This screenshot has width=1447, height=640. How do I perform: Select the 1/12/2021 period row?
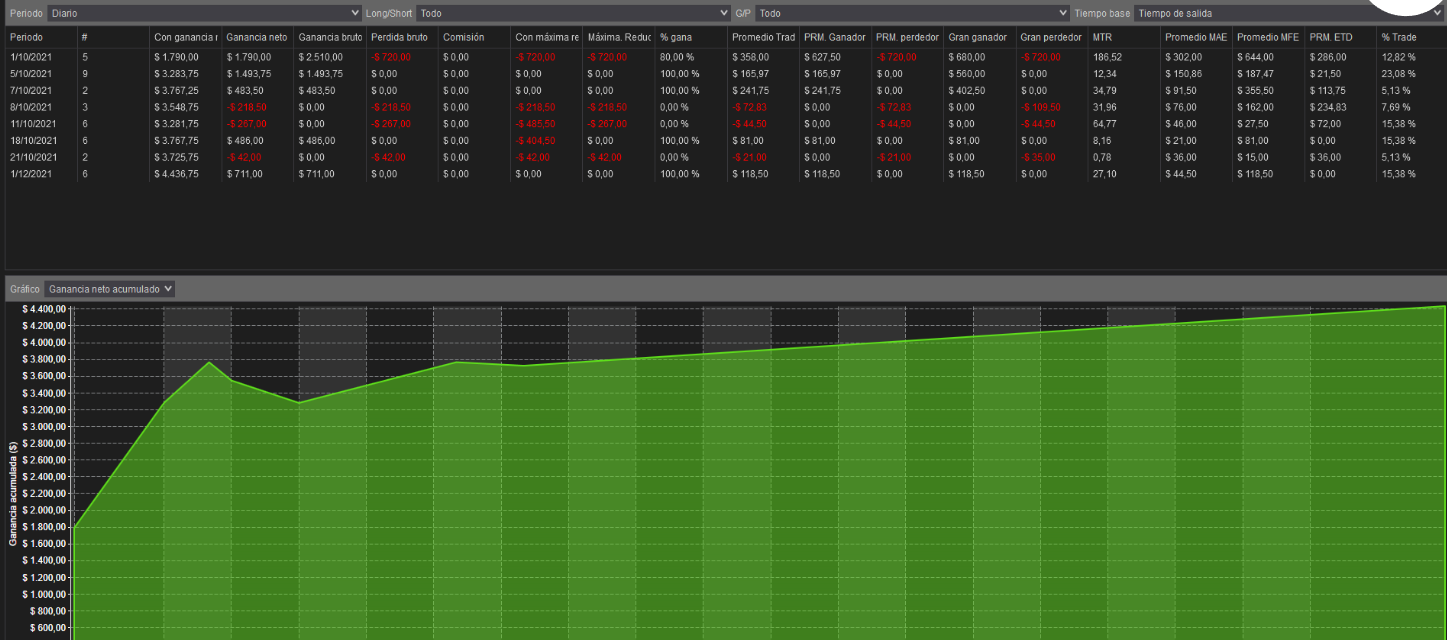(30, 174)
